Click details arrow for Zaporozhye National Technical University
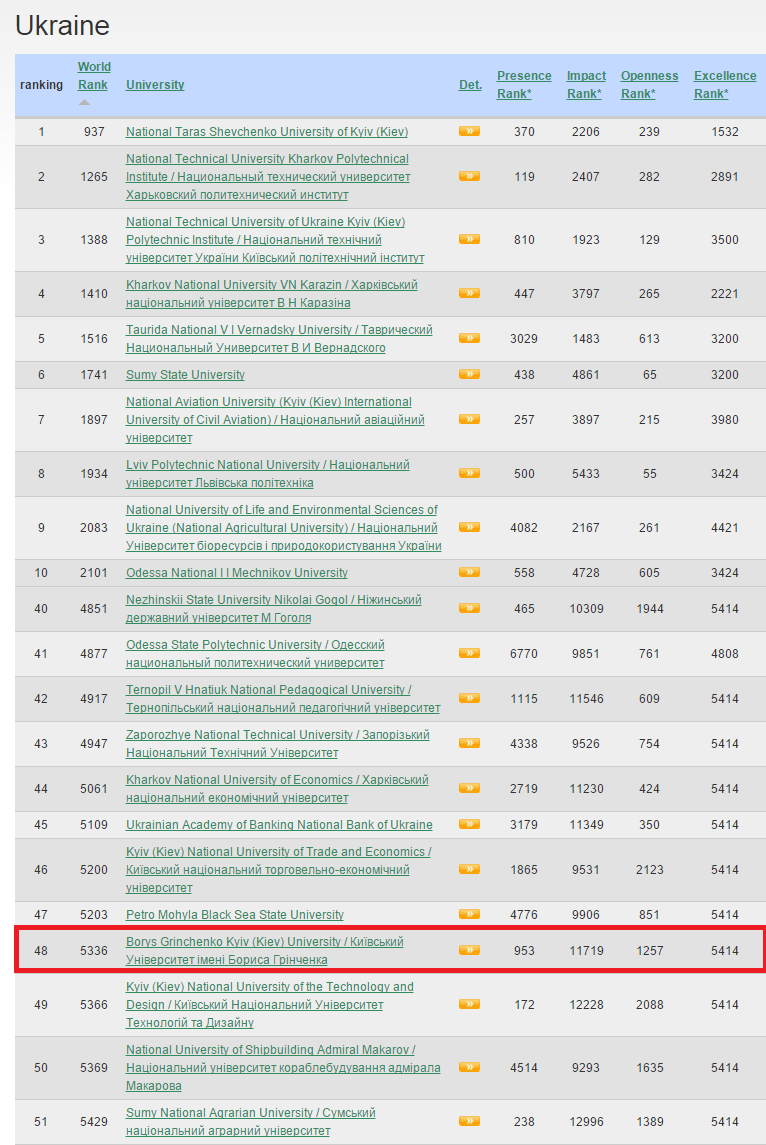The height and width of the screenshot is (1145, 766). point(469,743)
